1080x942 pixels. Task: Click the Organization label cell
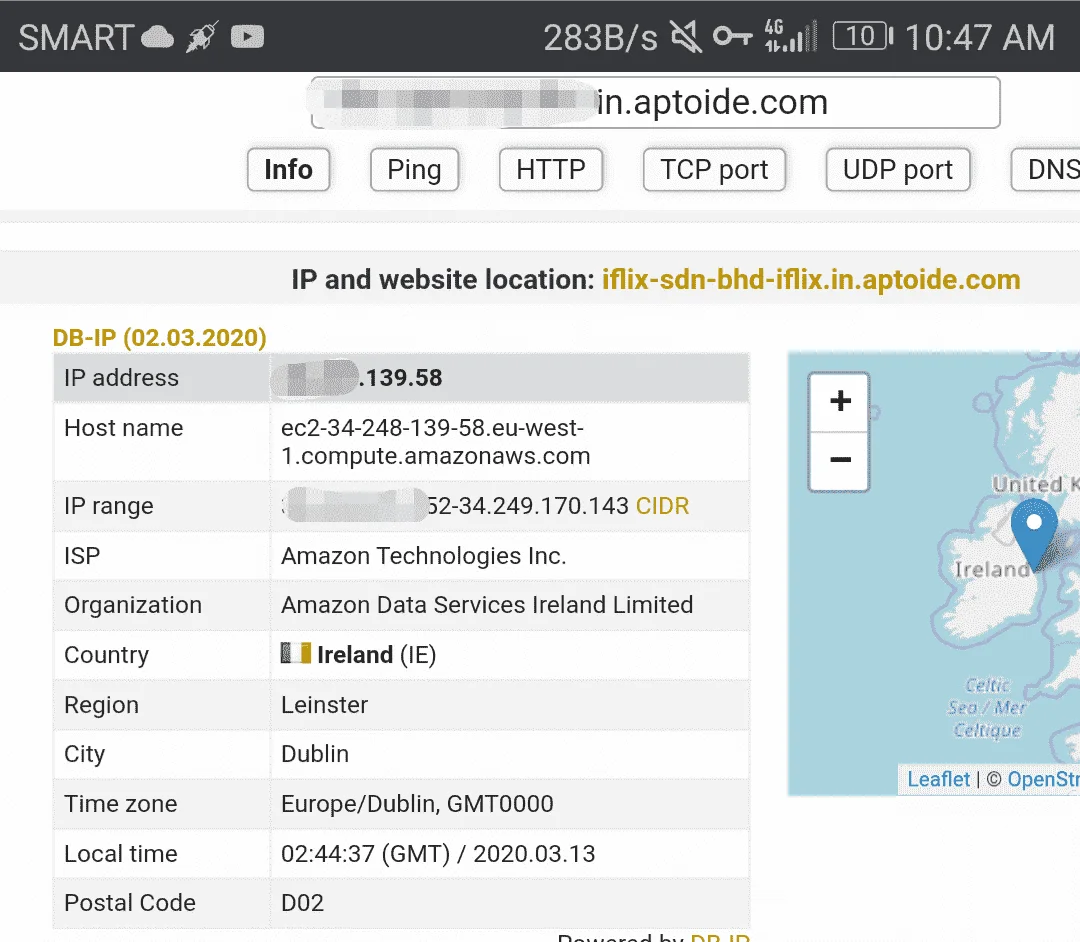(x=162, y=605)
